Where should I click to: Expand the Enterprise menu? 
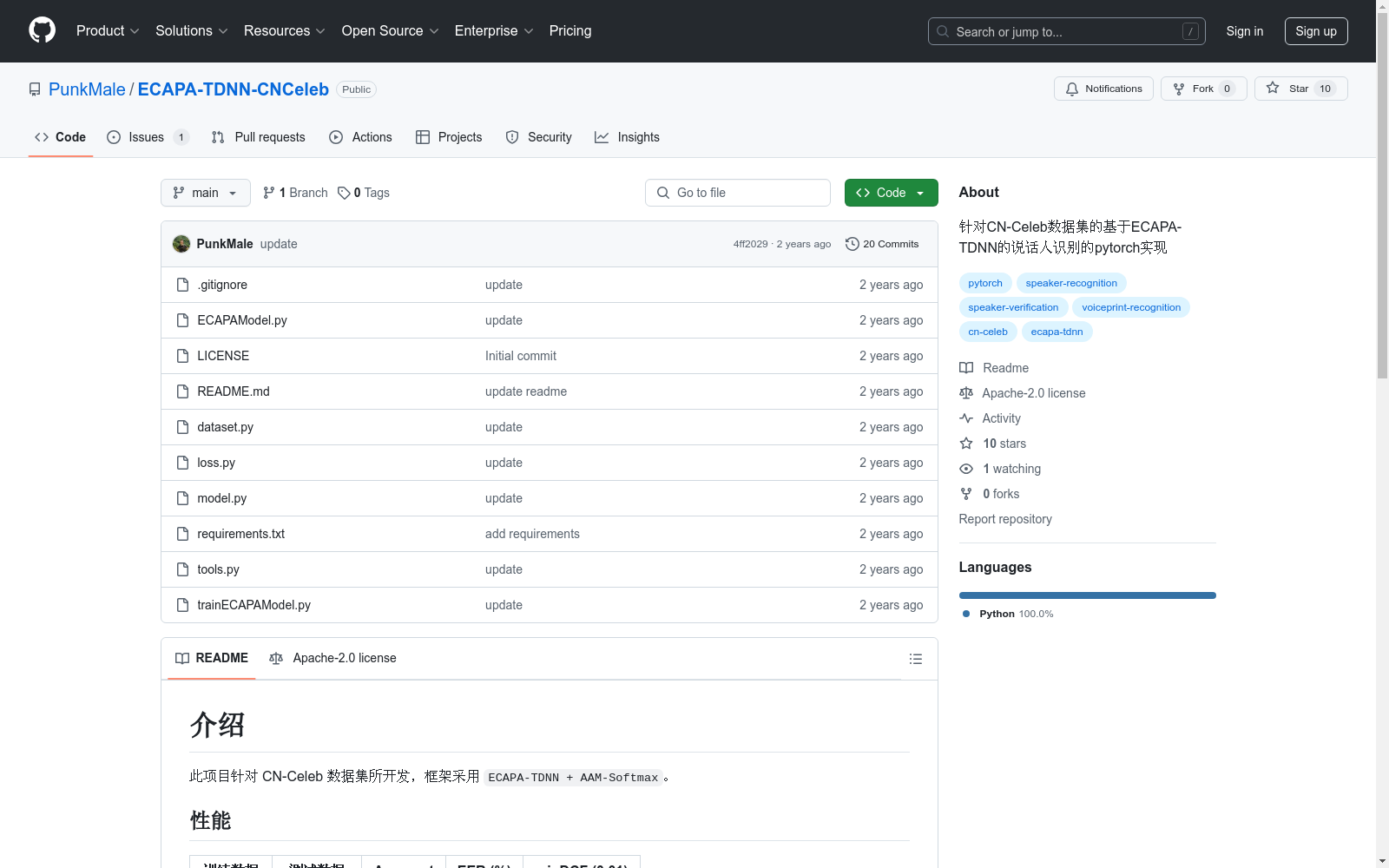494,30
